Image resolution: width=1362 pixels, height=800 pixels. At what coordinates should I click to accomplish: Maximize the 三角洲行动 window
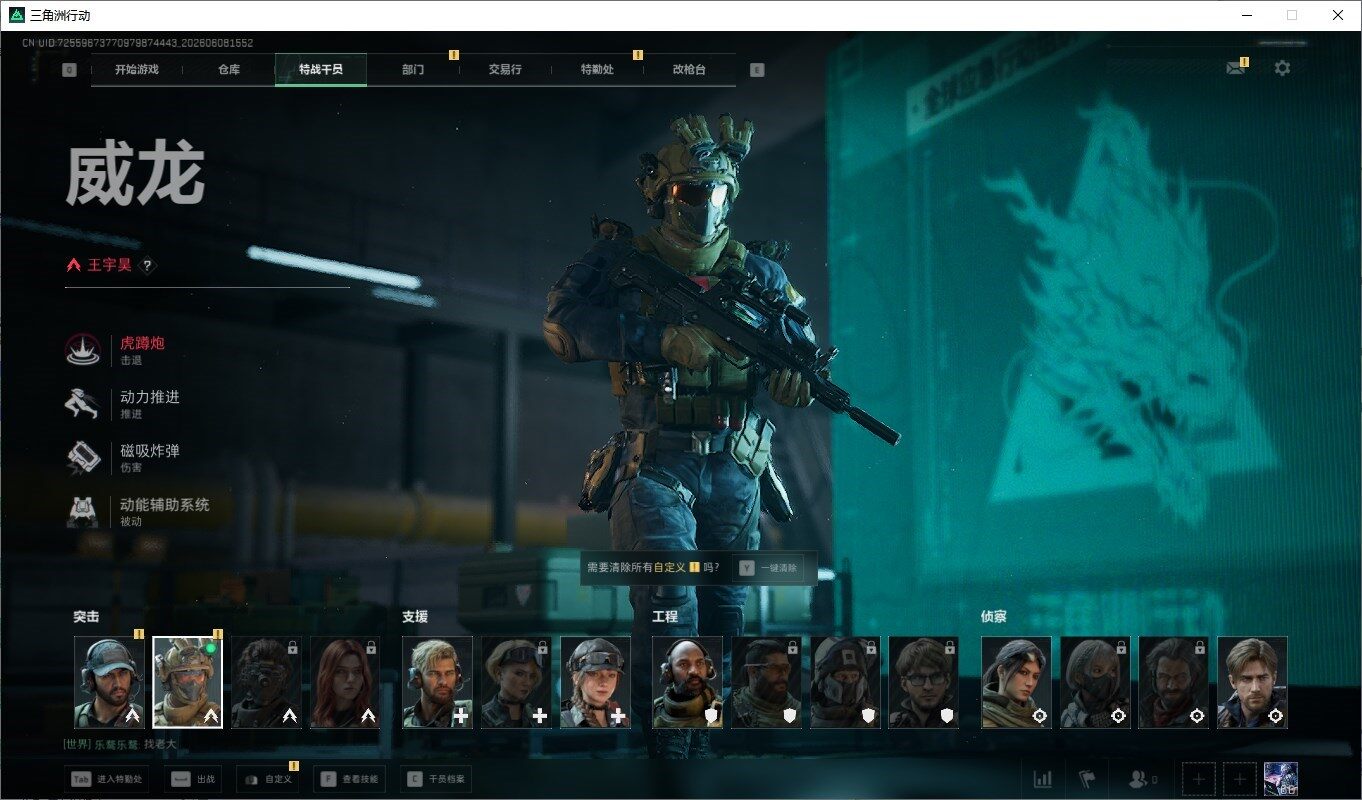tap(1292, 15)
